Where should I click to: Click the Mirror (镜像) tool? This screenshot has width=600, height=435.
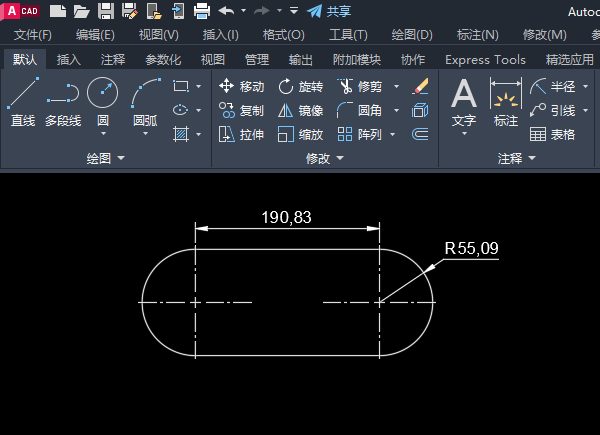pos(300,111)
